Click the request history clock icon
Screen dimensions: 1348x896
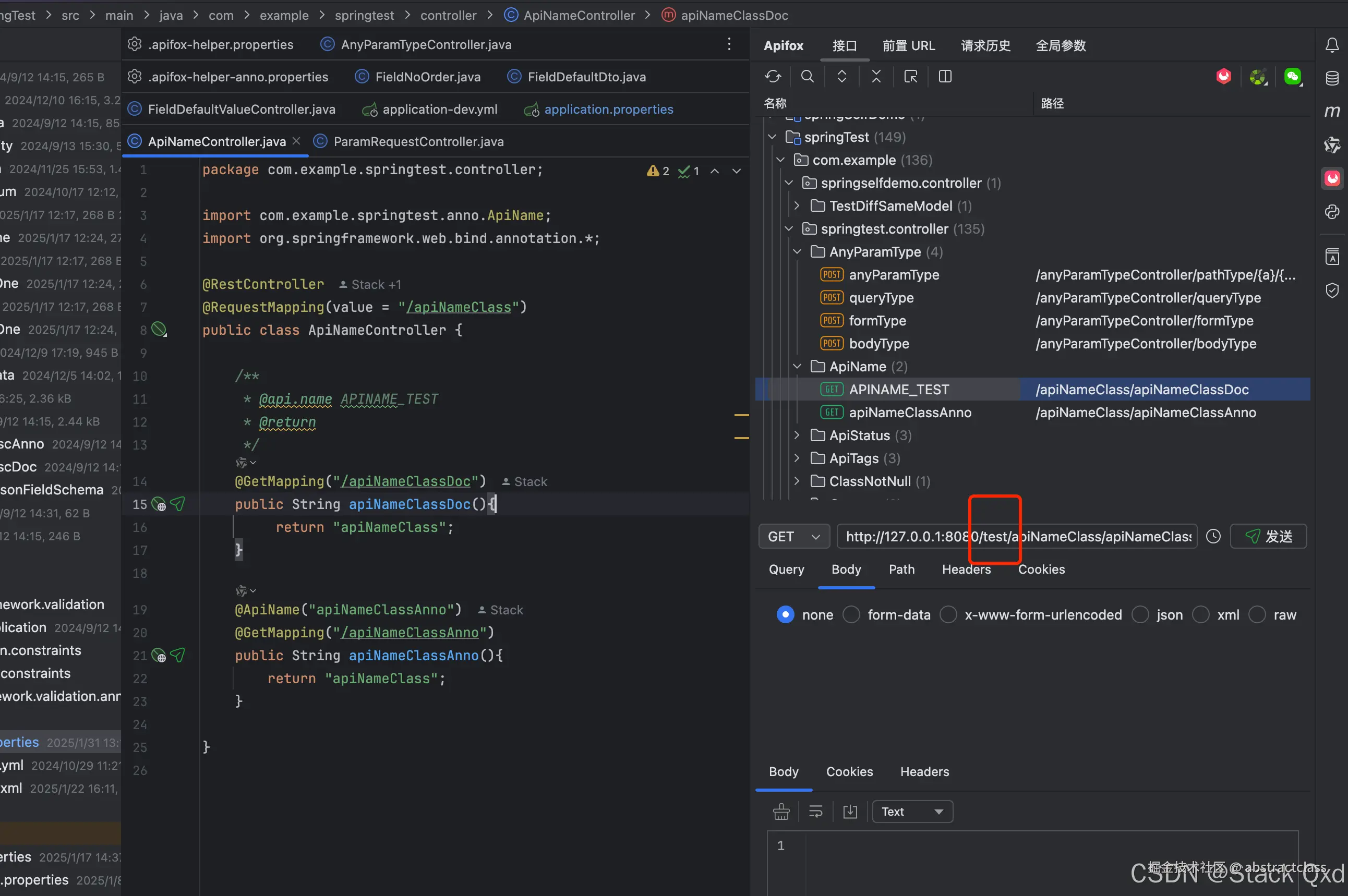(x=1213, y=537)
